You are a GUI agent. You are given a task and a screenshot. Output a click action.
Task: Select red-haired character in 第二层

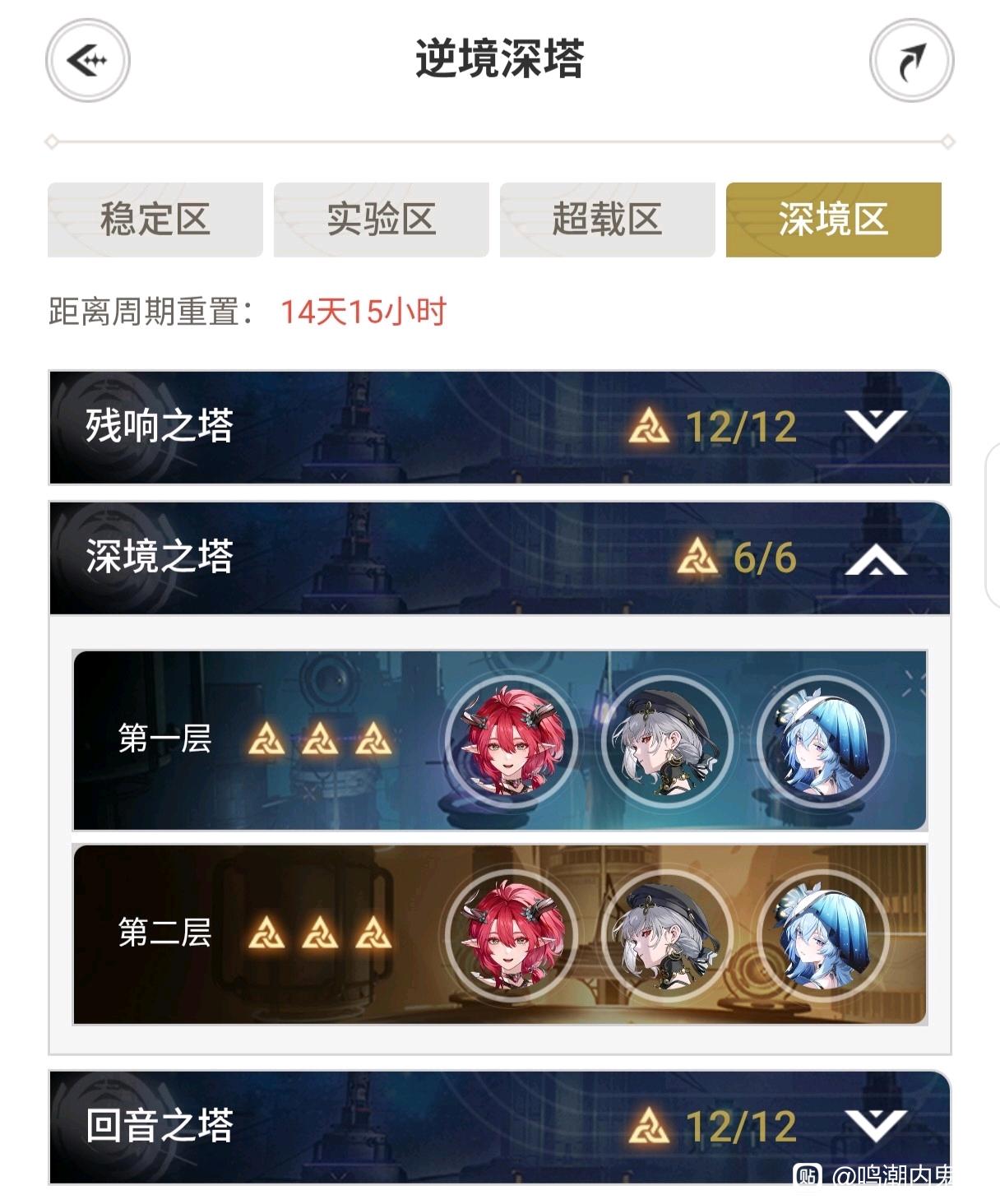[x=512, y=933]
